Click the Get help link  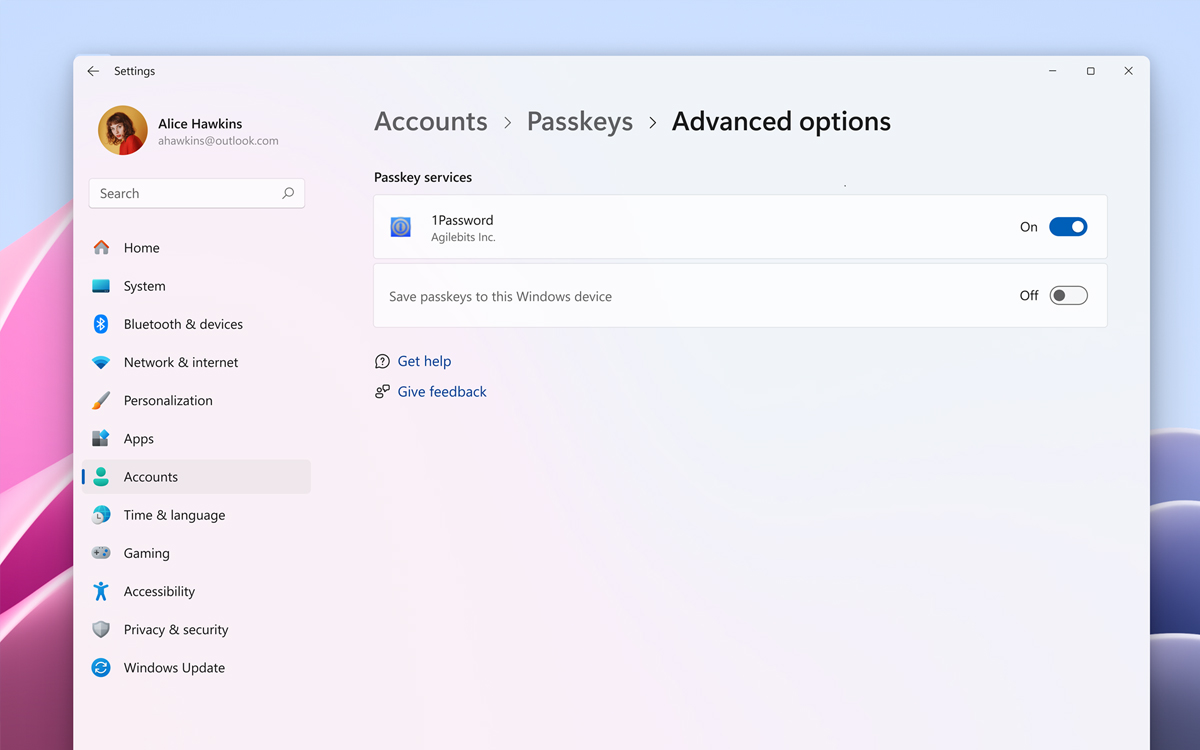pos(424,361)
